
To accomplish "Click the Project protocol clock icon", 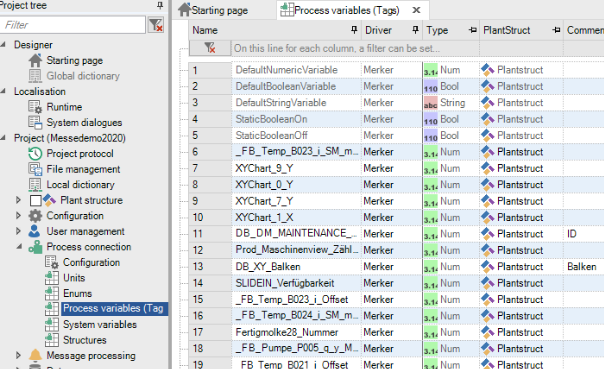I will tap(35, 154).
